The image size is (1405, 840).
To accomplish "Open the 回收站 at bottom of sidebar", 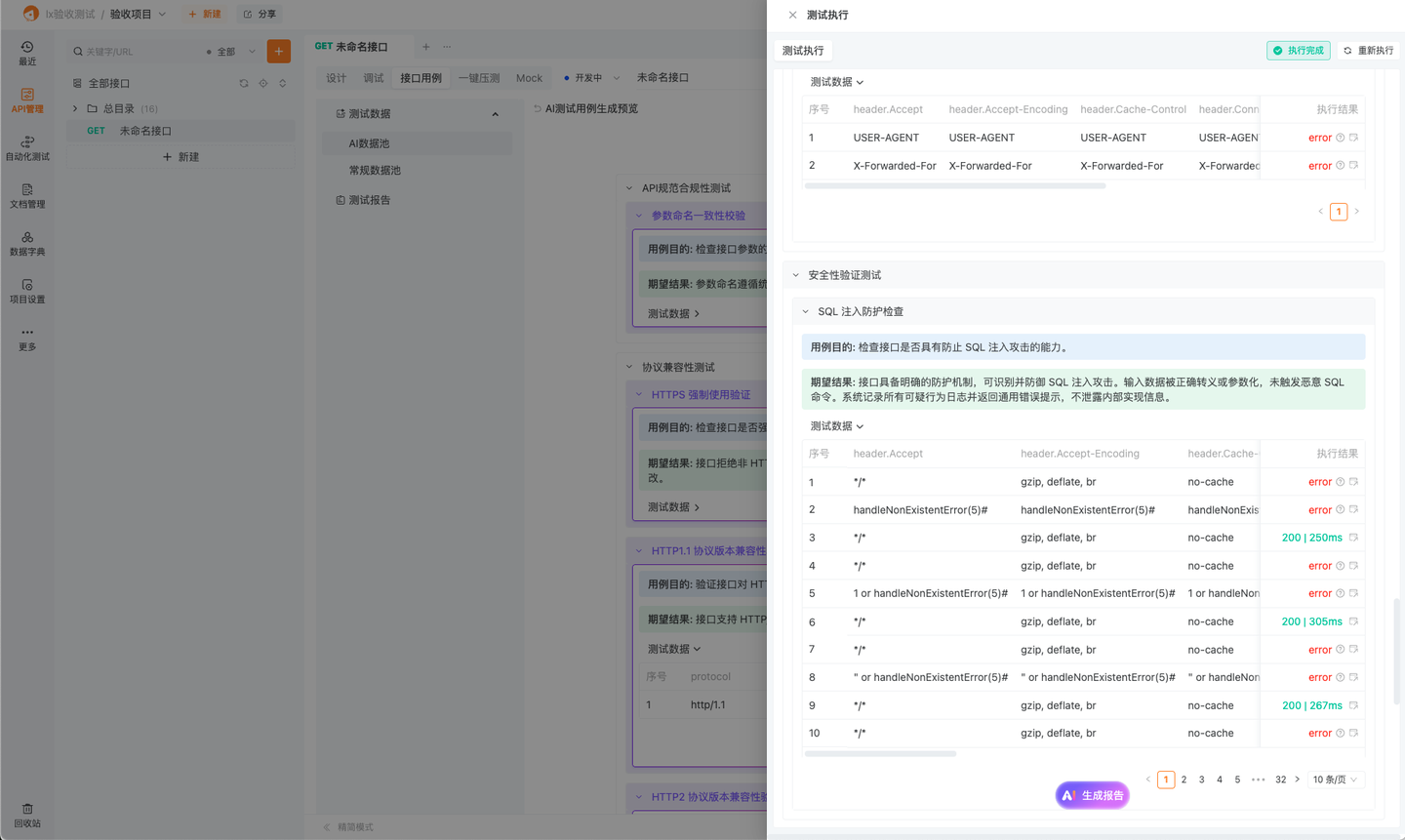I will [26, 816].
